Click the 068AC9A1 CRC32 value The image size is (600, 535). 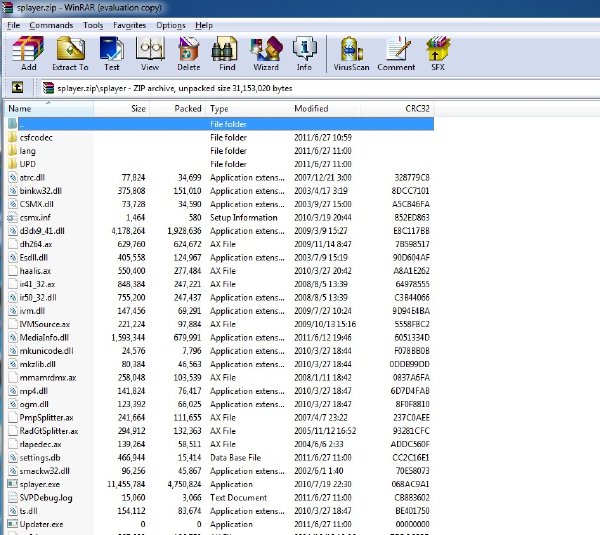[410, 484]
